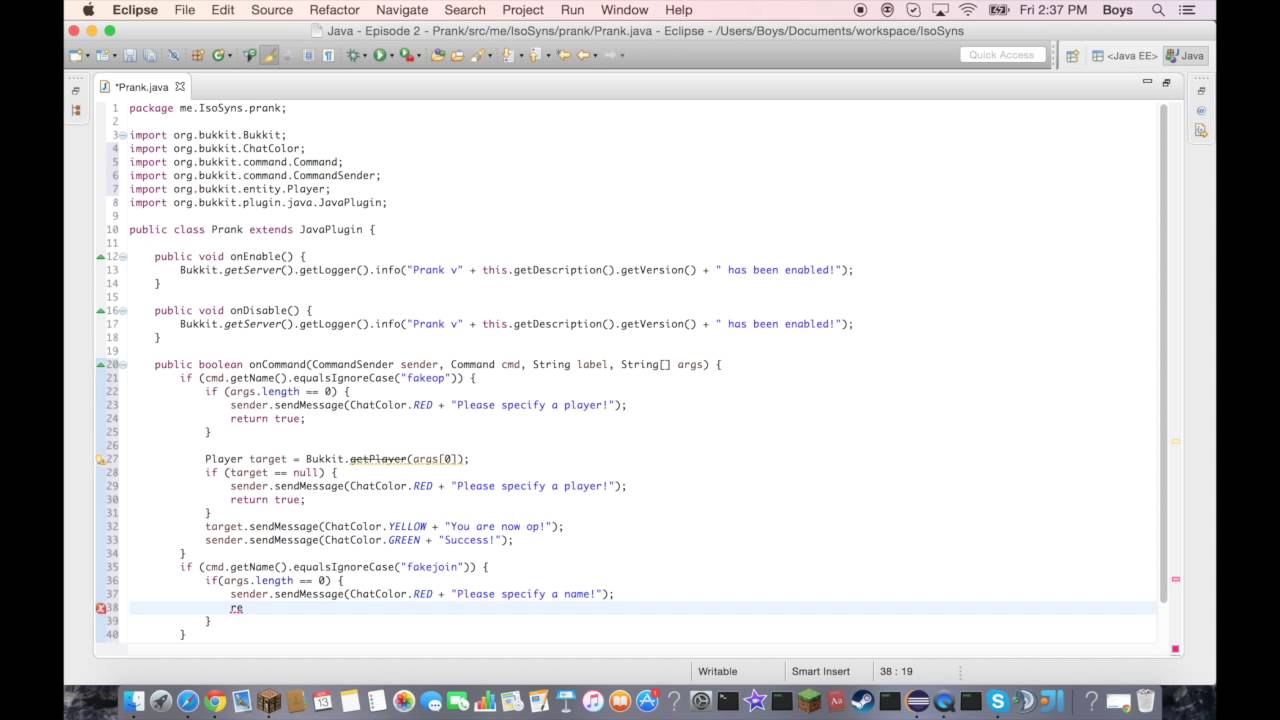1280x720 pixels.
Task: Open dropdown arrow beside Debug icon
Action: coord(364,56)
